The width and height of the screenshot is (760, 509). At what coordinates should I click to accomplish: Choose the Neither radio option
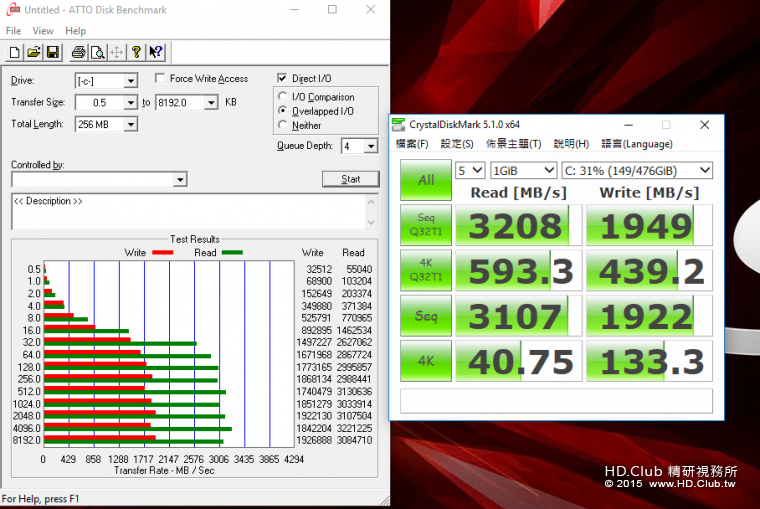click(x=284, y=125)
